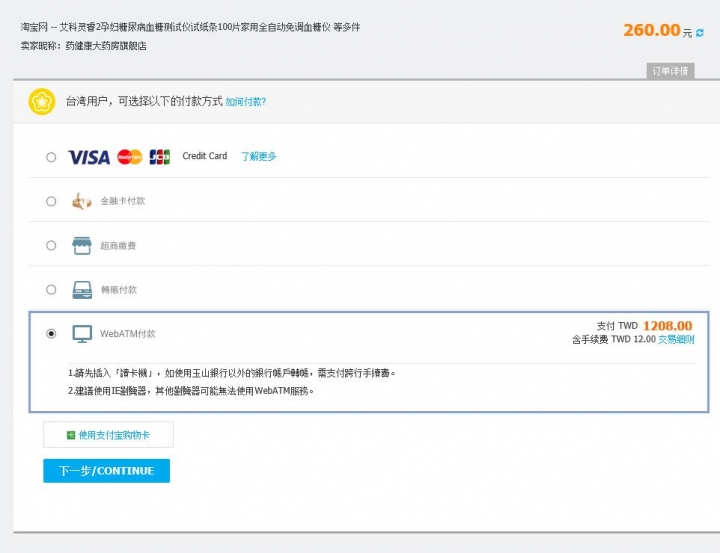Click the 超商缴费 store icon
Screen dimensions: 720x553
[x=82, y=246]
